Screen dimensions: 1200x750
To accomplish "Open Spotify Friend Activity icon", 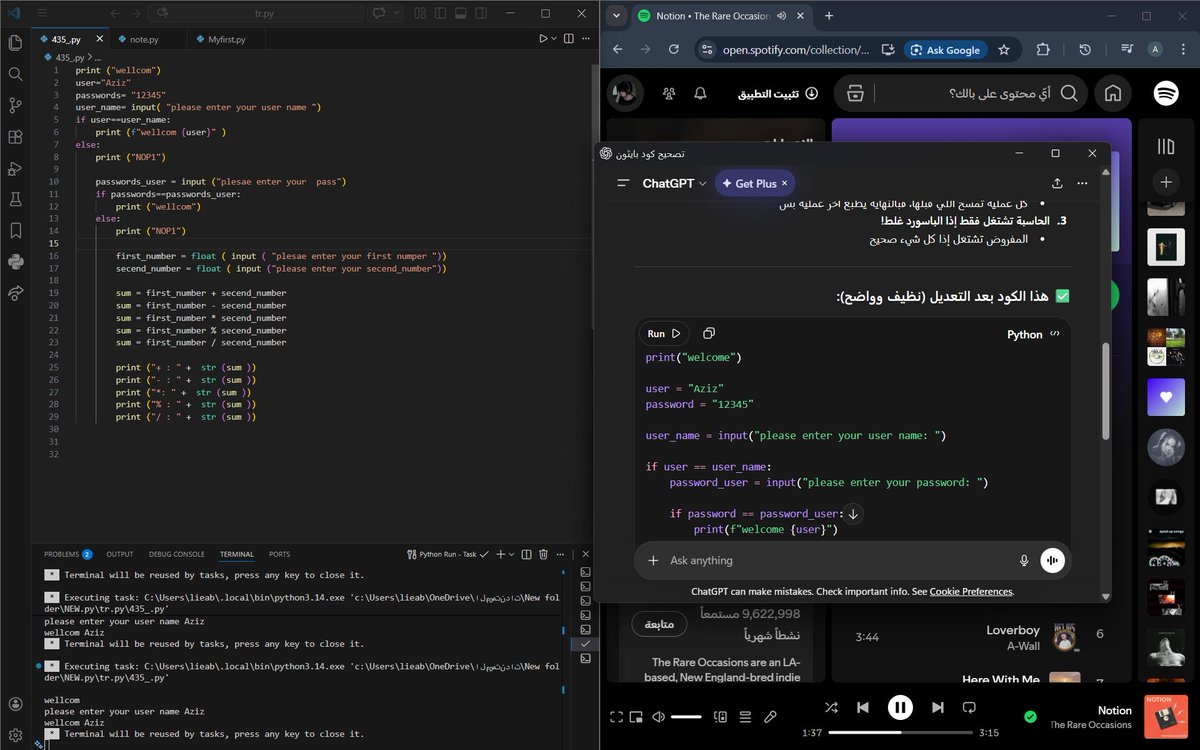I will click(x=668, y=93).
